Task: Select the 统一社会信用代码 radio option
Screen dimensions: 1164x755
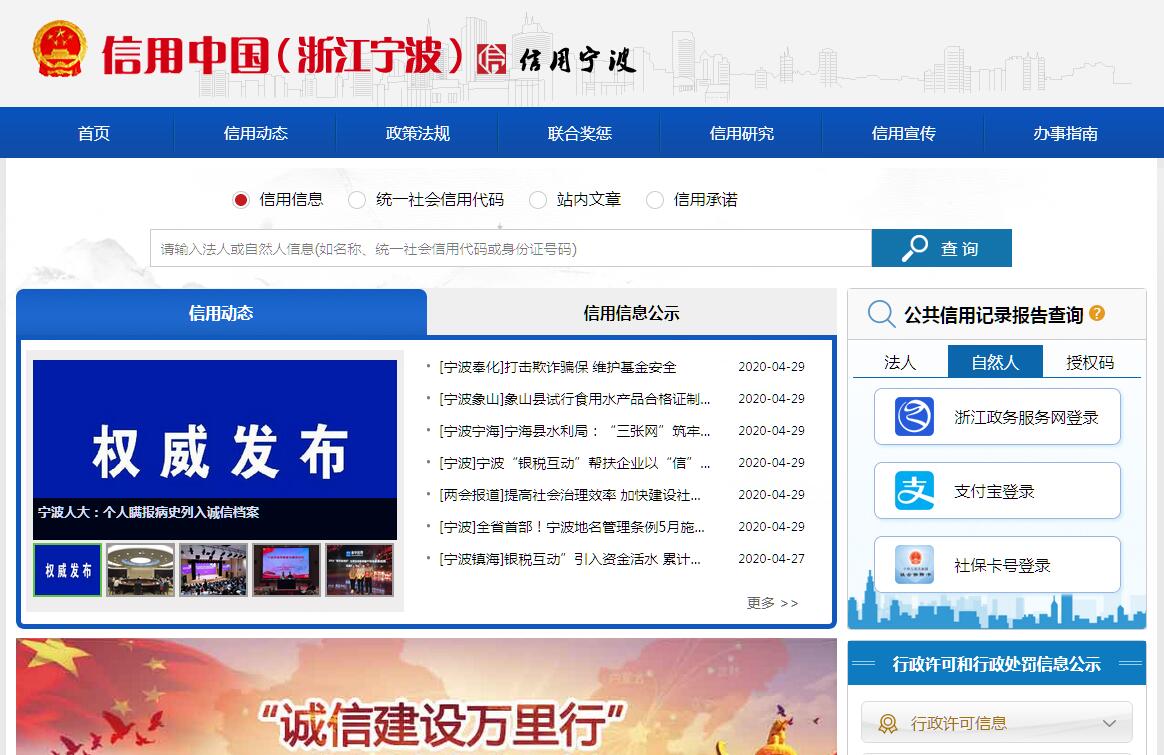Action: [x=357, y=200]
